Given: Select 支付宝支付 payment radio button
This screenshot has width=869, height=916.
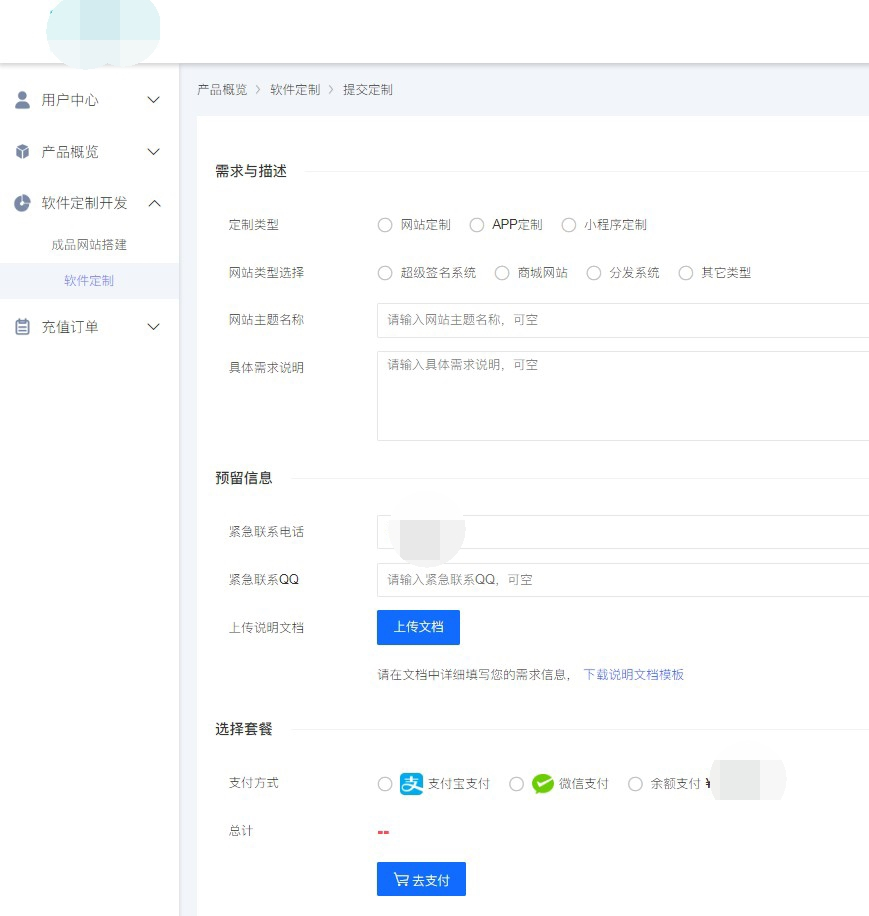Looking at the screenshot, I should [385, 784].
